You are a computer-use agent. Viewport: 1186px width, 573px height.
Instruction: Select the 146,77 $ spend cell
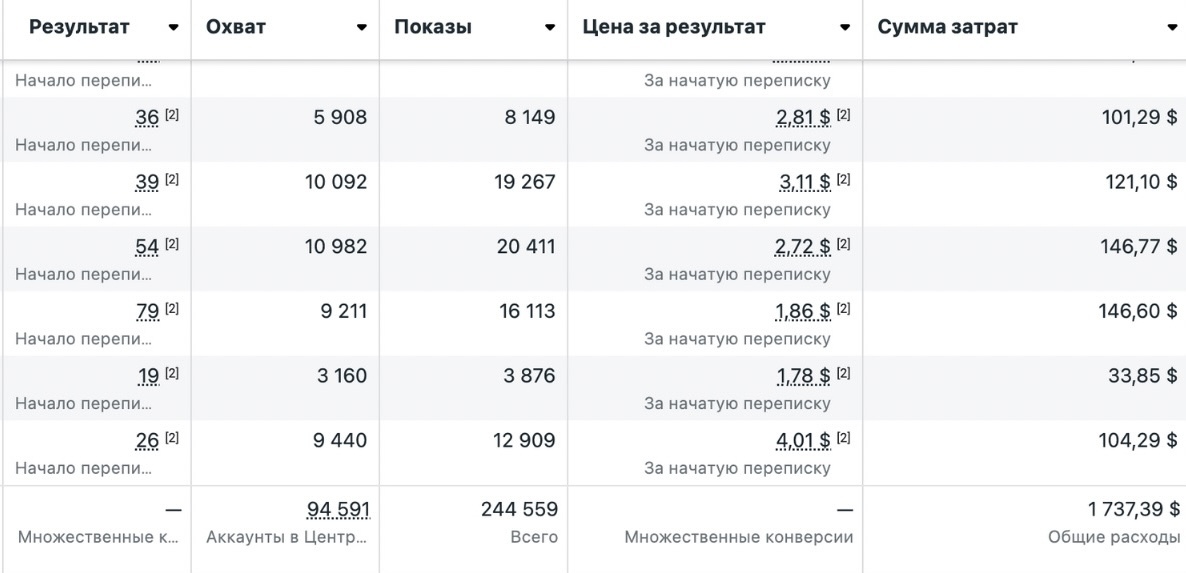point(1139,247)
